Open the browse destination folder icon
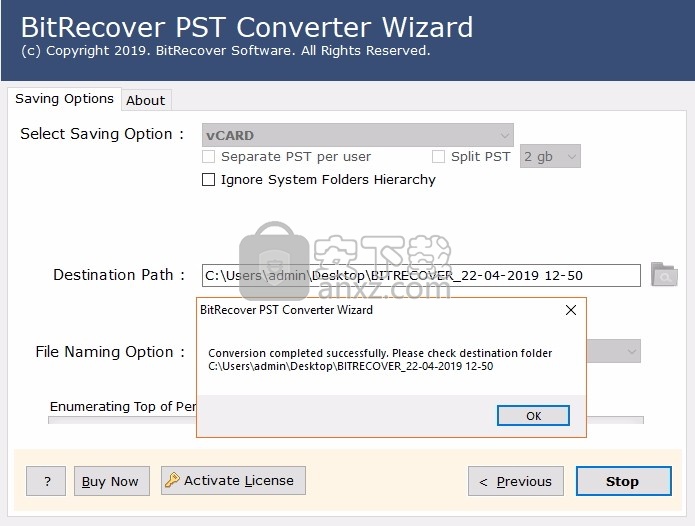The image size is (695, 526). click(x=664, y=275)
